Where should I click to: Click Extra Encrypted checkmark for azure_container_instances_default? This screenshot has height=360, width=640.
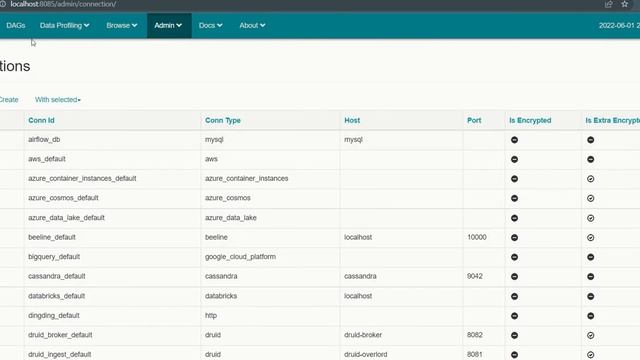click(591, 179)
